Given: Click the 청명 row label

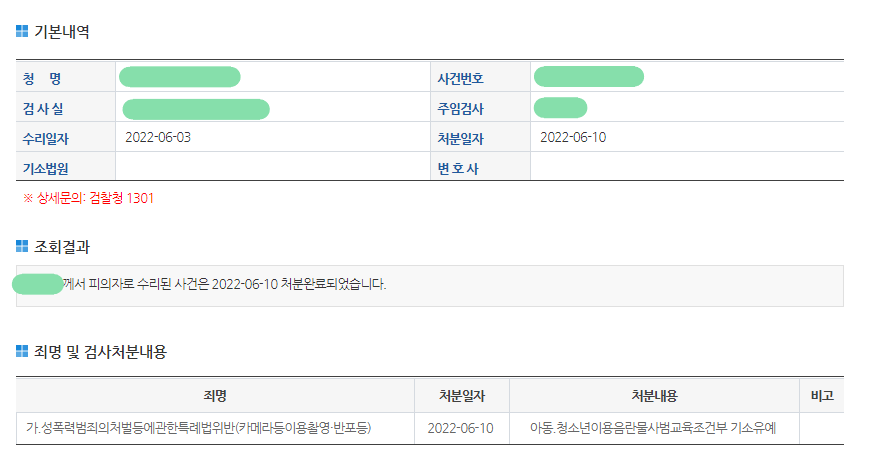Looking at the screenshot, I should click(x=42, y=78).
